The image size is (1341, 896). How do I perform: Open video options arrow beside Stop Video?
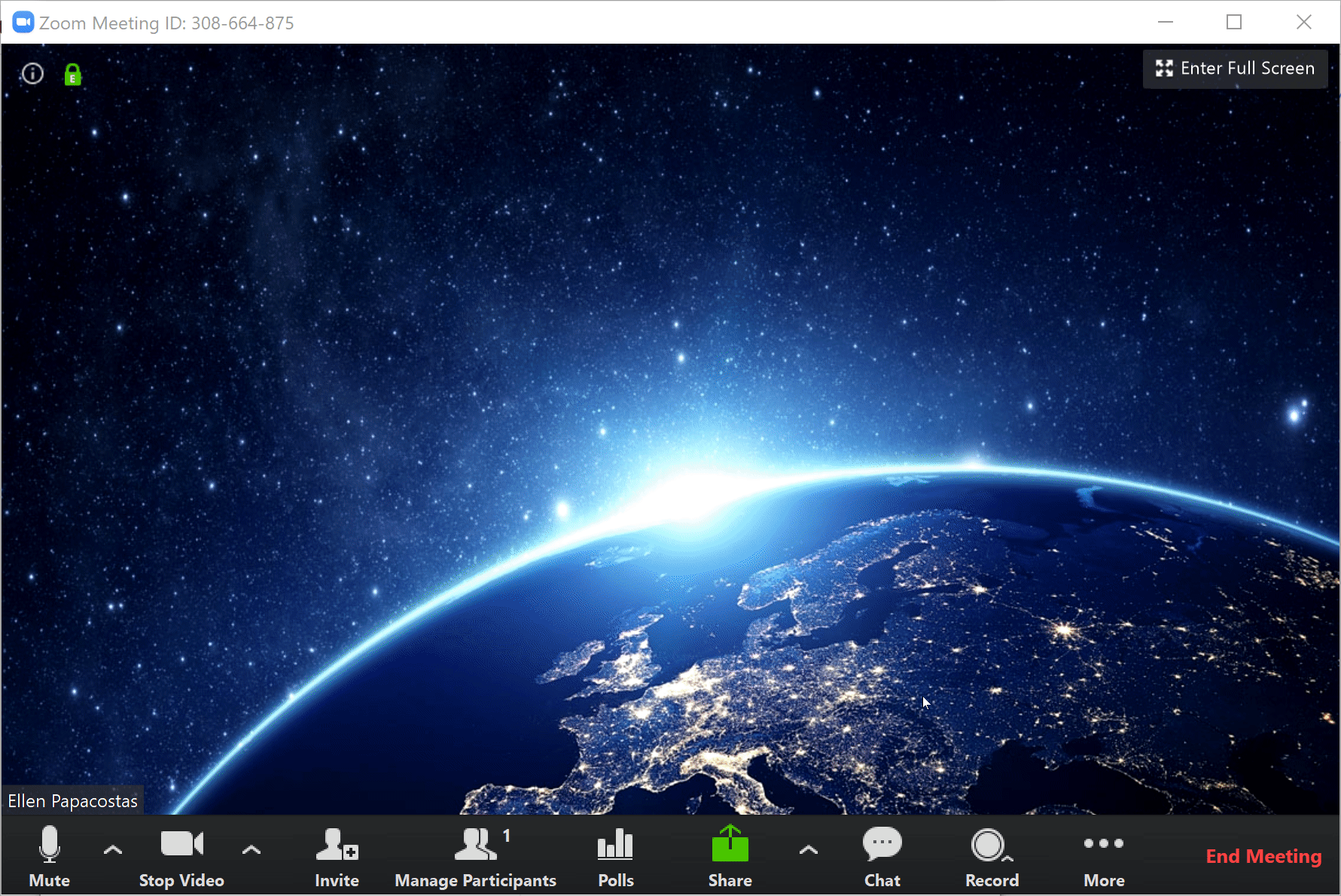(251, 850)
